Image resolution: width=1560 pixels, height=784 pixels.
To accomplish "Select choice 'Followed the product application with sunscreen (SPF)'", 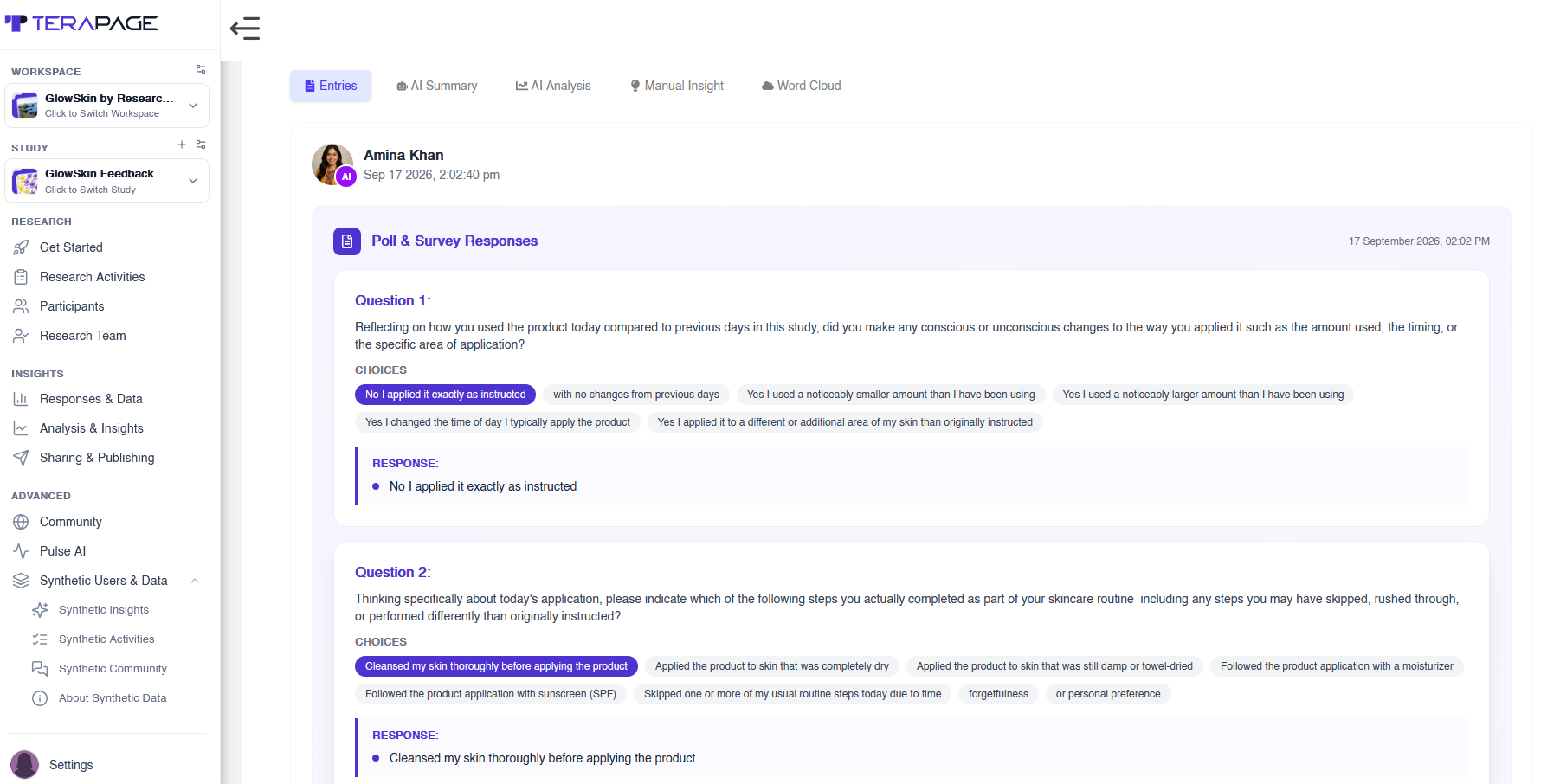I will [x=491, y=694].
